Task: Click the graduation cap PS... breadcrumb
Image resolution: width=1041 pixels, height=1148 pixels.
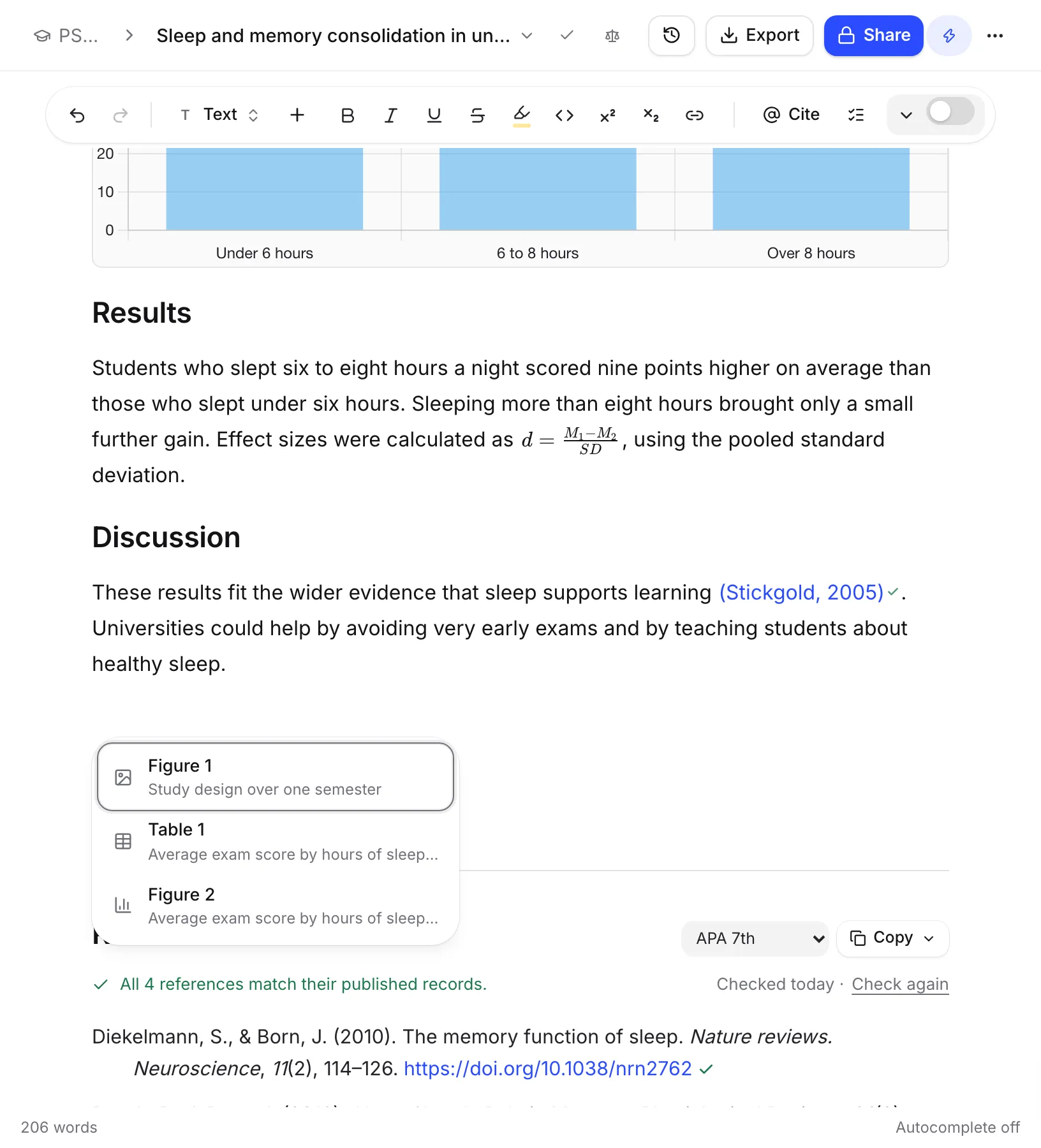Action: coord(66,36)
